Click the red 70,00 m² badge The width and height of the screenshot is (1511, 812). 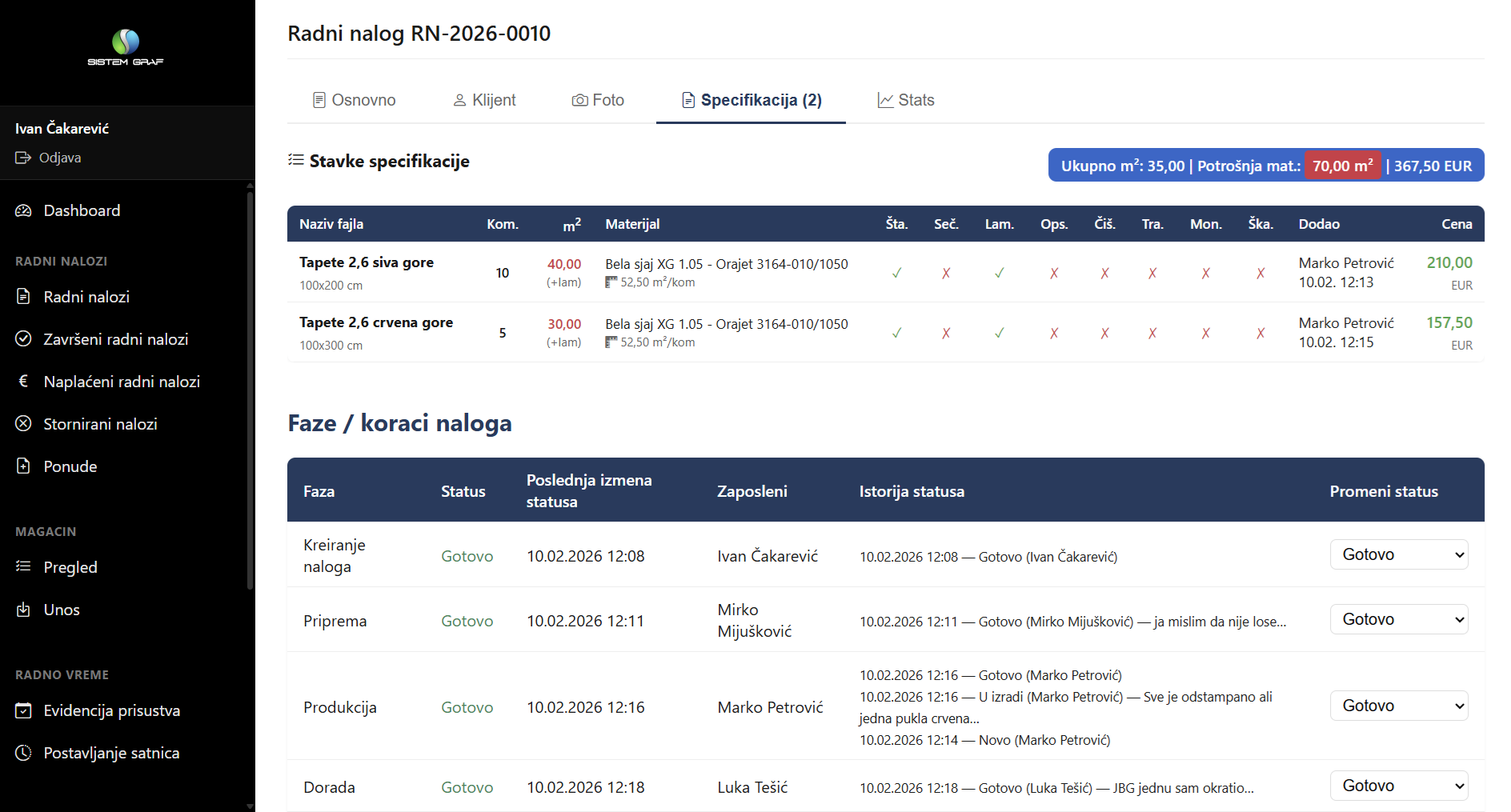point(1342,166)
